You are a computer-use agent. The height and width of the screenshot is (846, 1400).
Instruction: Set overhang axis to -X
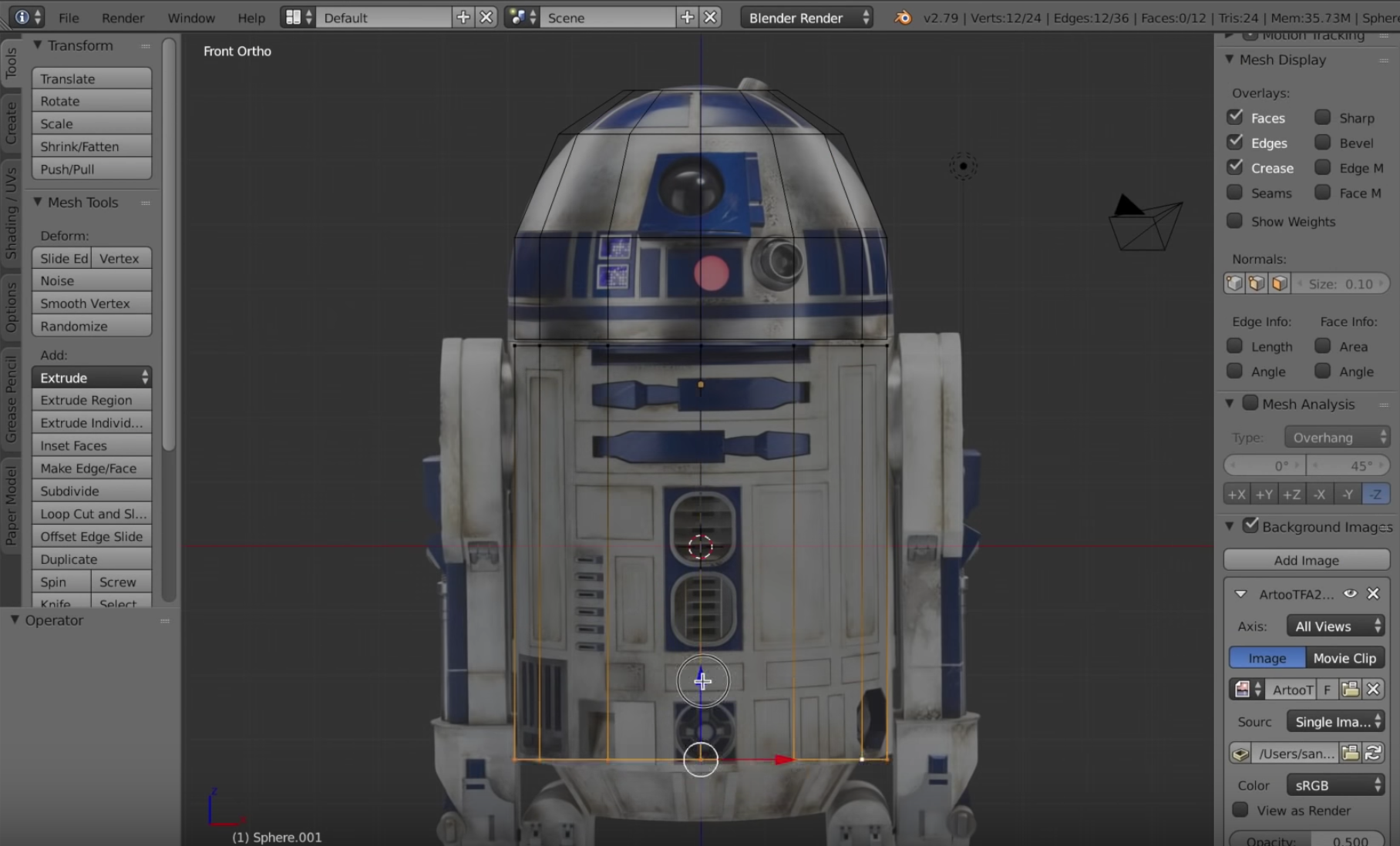1320,495
